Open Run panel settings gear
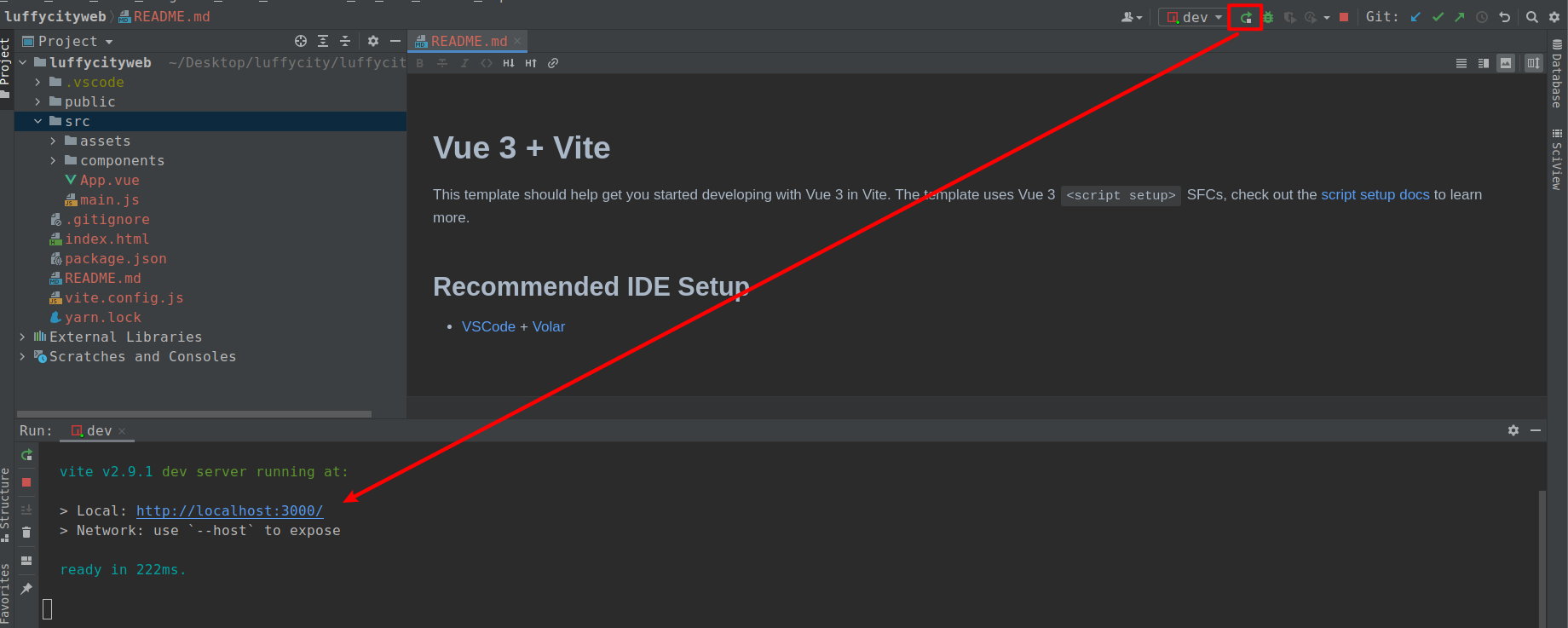The image size is (1568, 628). click(x=1513, y=430)
